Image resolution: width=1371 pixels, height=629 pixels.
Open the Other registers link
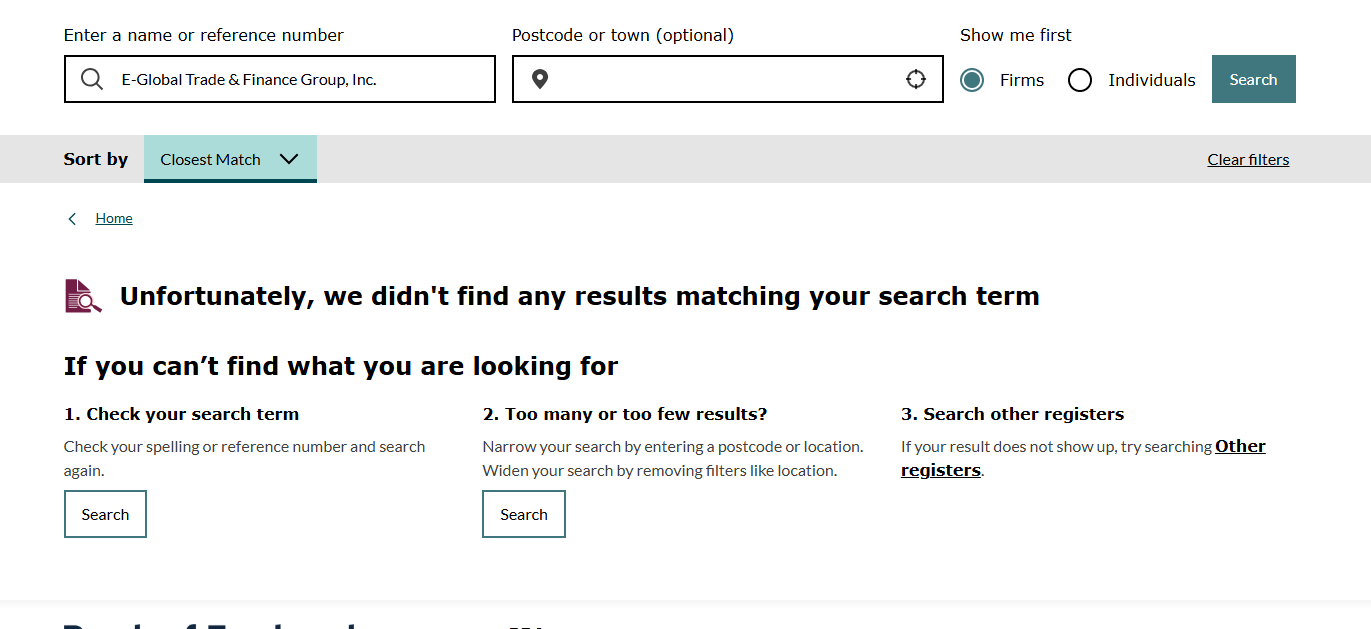(x=1239, y=447)
